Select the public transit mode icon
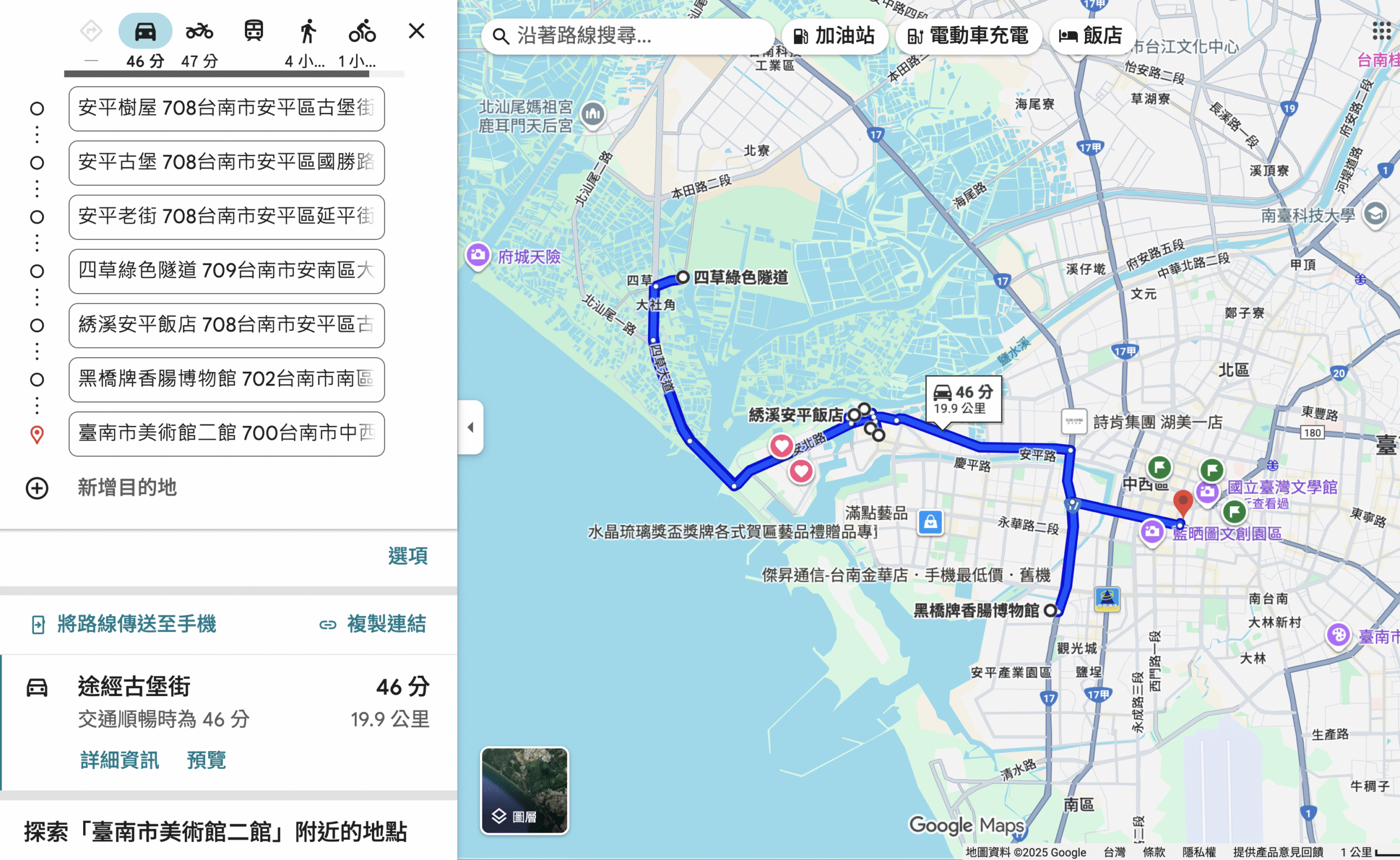The image size is (1400, 860). coord(254,31)
